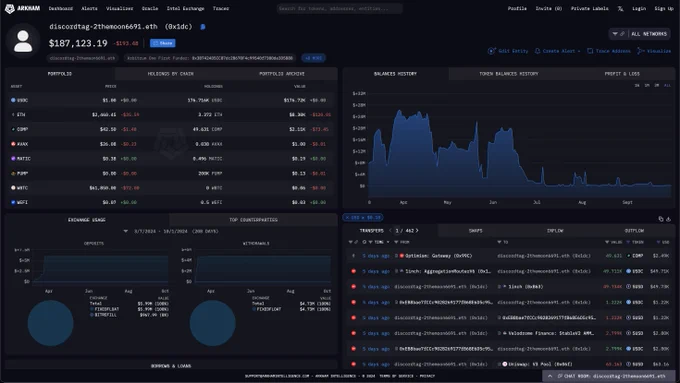Click the deposits exchange pie chart

[x=50, y=323]
